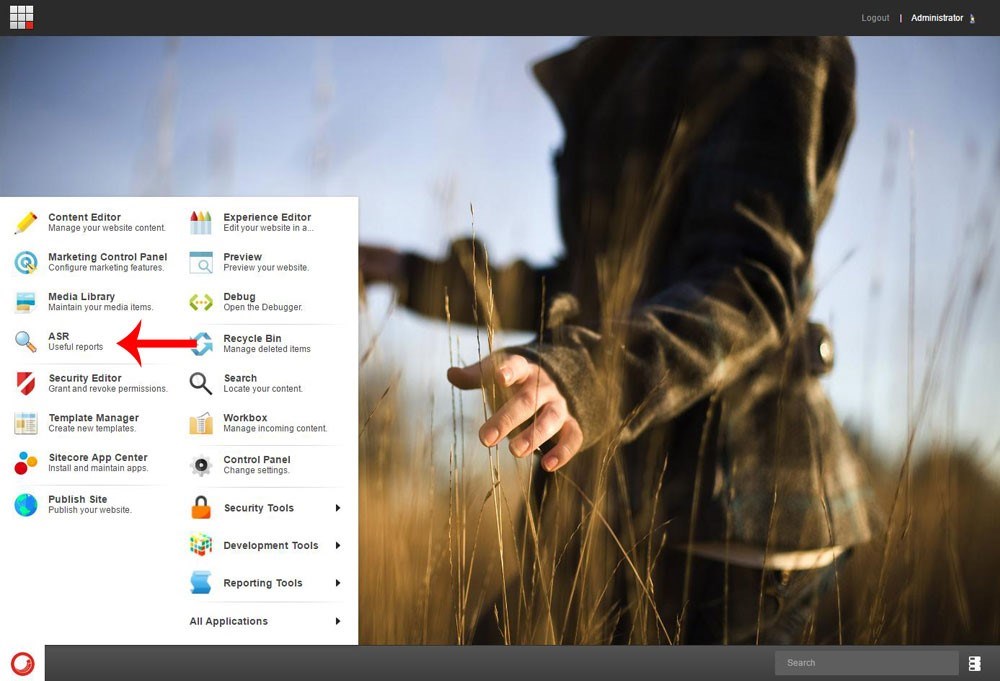
Task: Launch ASR reports magnifier icon
Action: (26, 342)
